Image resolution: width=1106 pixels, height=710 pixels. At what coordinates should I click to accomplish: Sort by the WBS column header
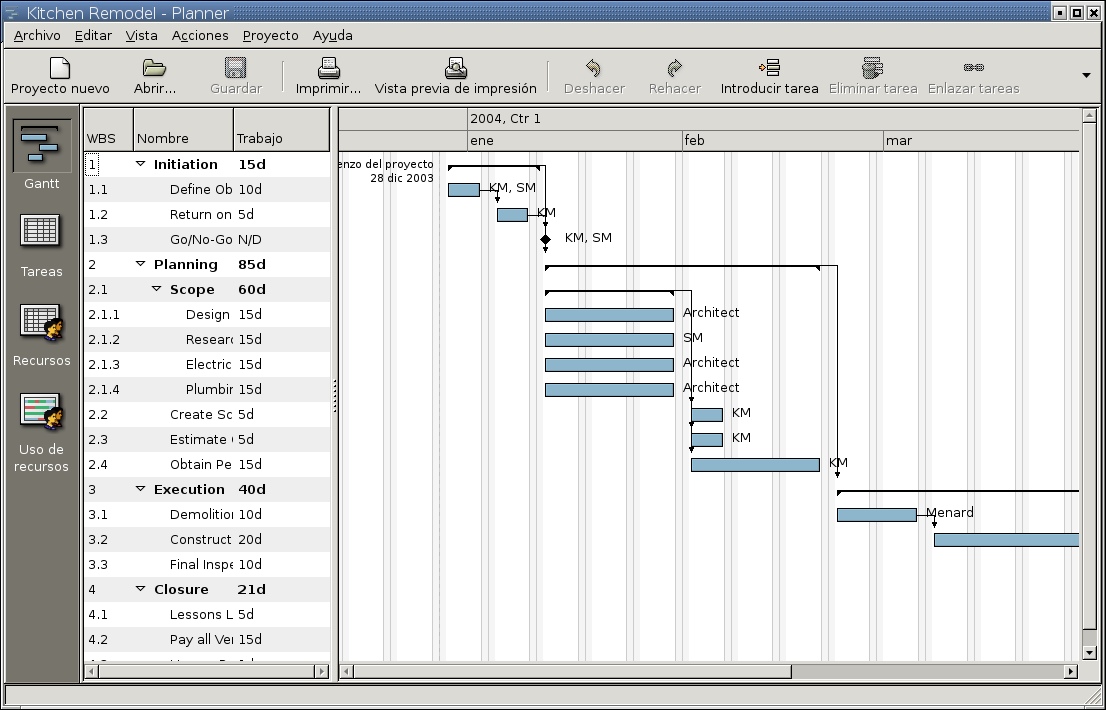(x=109, y=130)
